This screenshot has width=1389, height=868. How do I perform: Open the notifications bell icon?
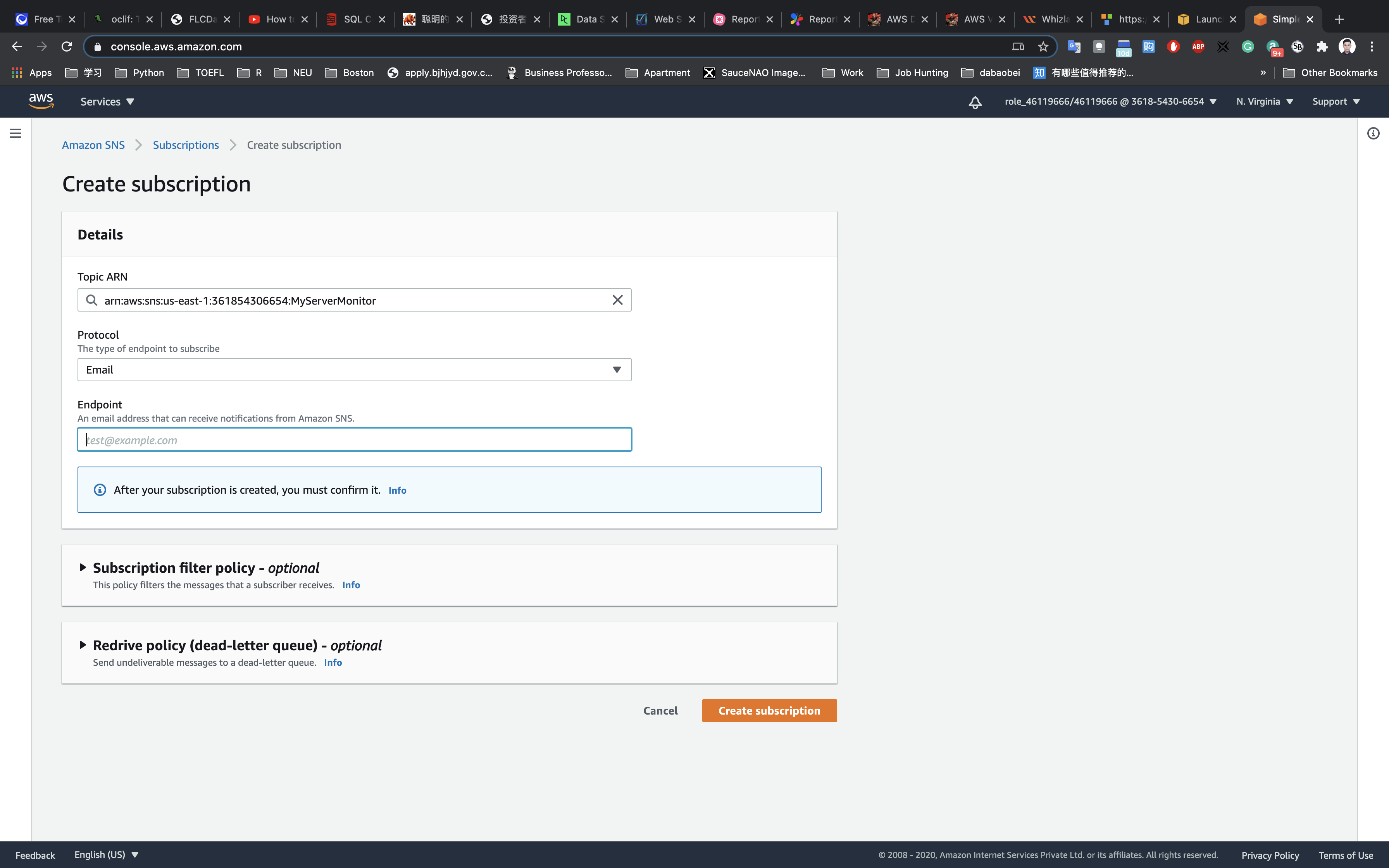(x=975, y=102)
